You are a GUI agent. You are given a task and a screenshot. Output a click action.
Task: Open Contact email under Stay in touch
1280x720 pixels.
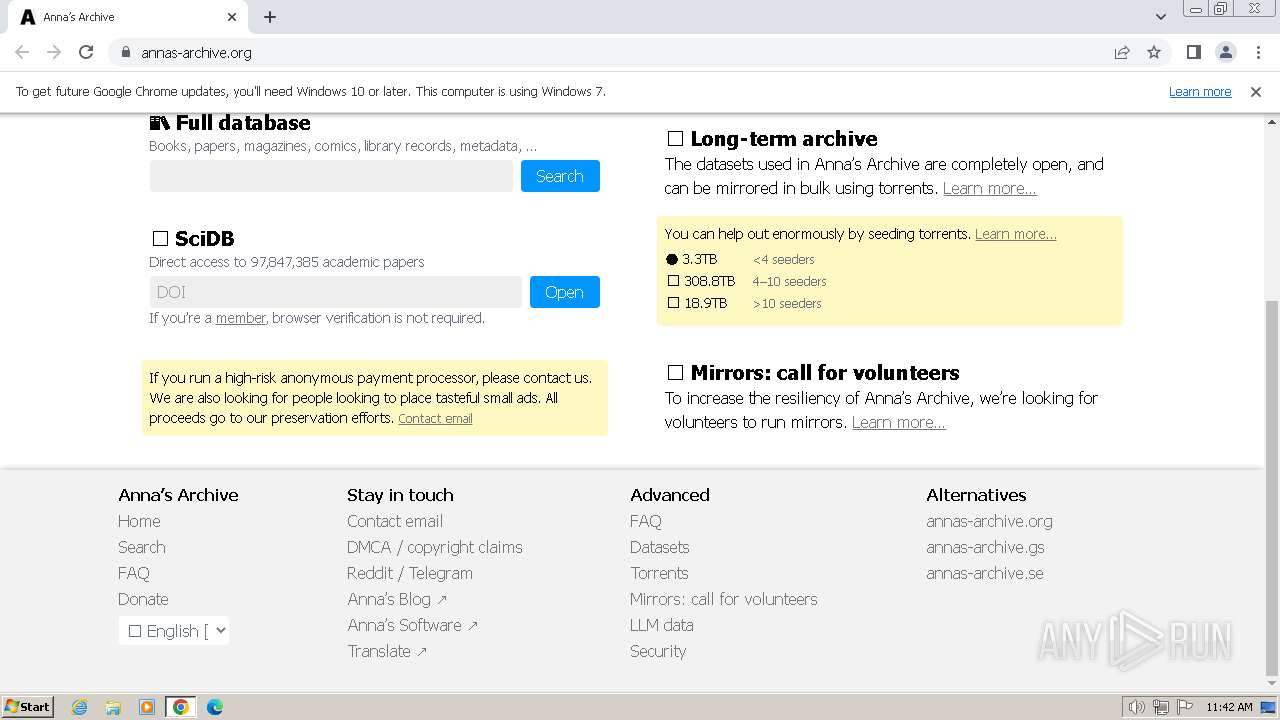tap(395, 521)
